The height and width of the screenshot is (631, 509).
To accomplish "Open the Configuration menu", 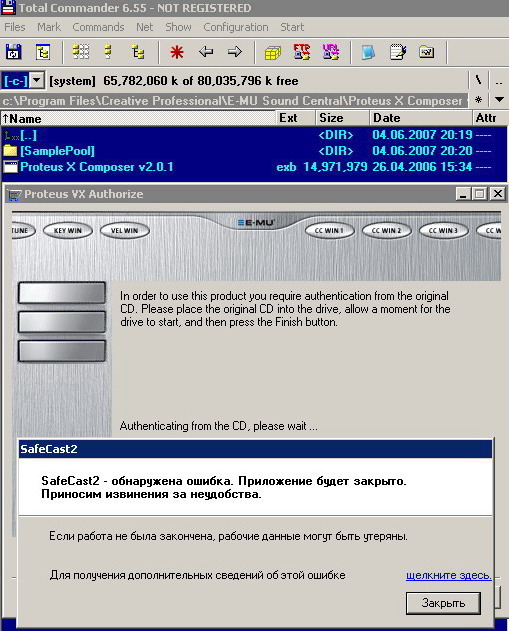I will pyautogui.click(x=236, y=27).
